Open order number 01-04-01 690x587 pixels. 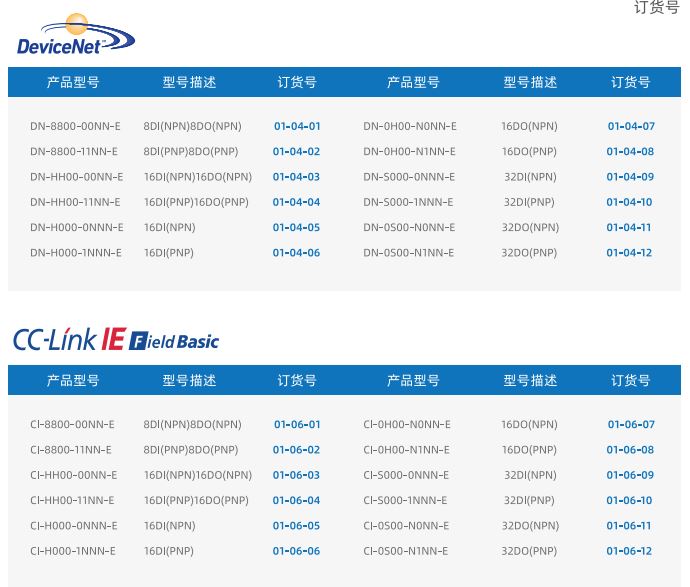click(297, 127)
